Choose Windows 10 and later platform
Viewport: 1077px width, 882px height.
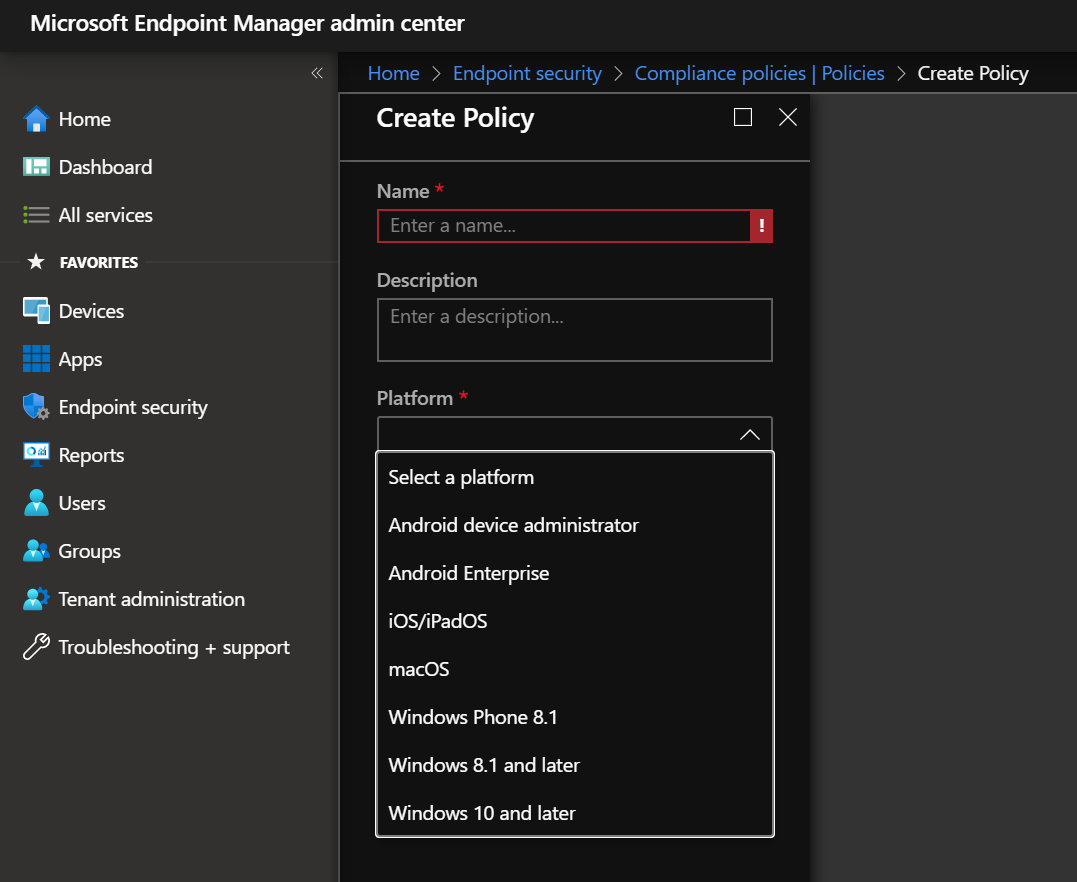(x=481, y=813)
